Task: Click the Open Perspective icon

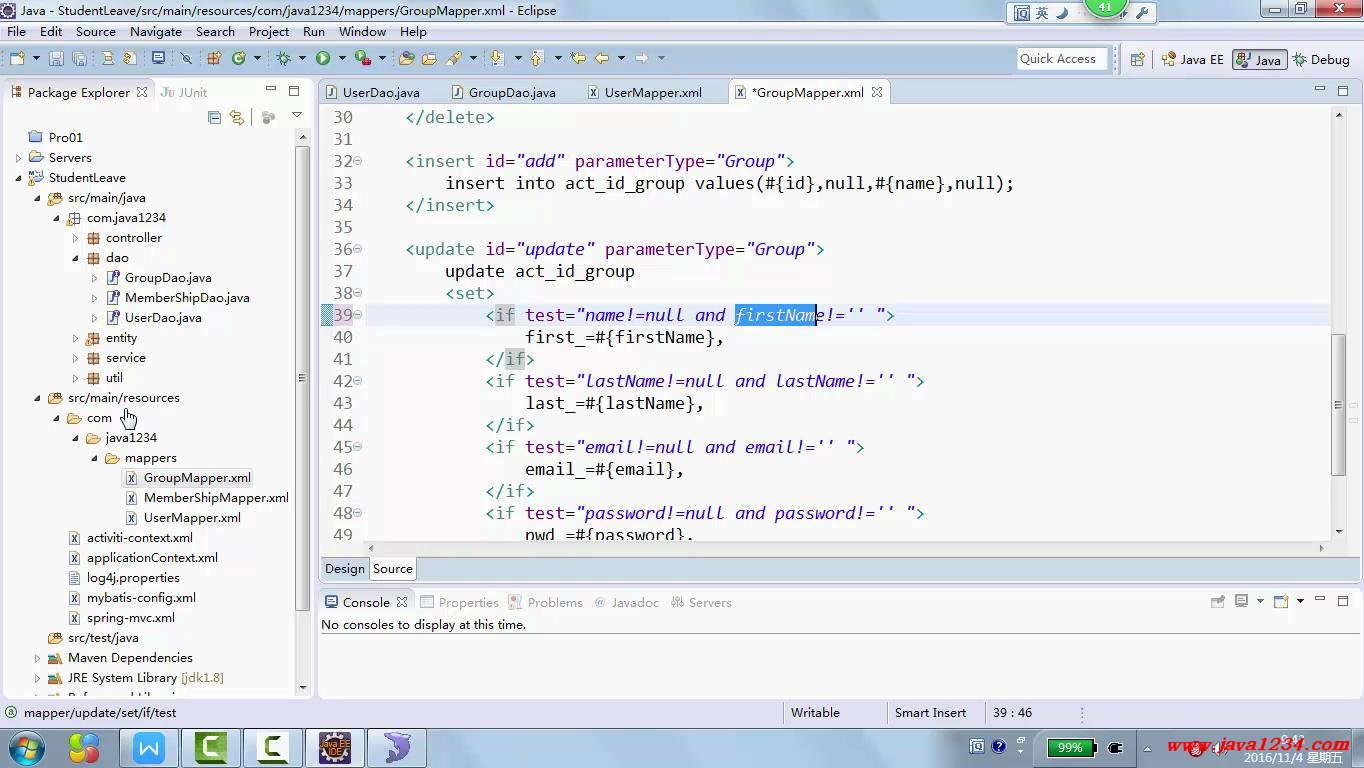Action: (1137, 60)
